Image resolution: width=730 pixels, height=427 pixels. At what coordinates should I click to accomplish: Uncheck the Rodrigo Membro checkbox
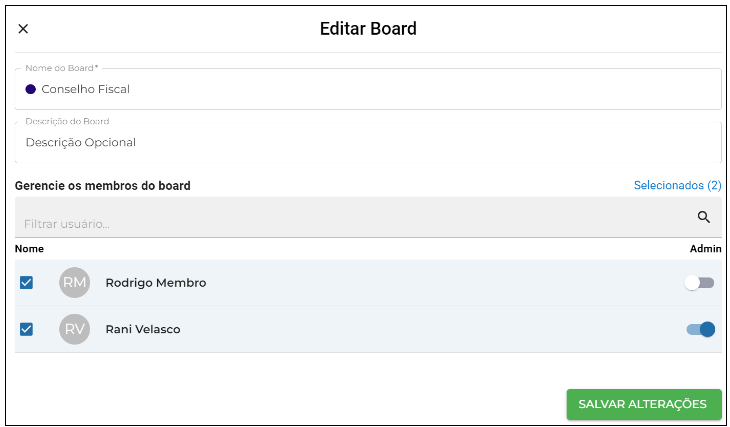pos(27,283)
